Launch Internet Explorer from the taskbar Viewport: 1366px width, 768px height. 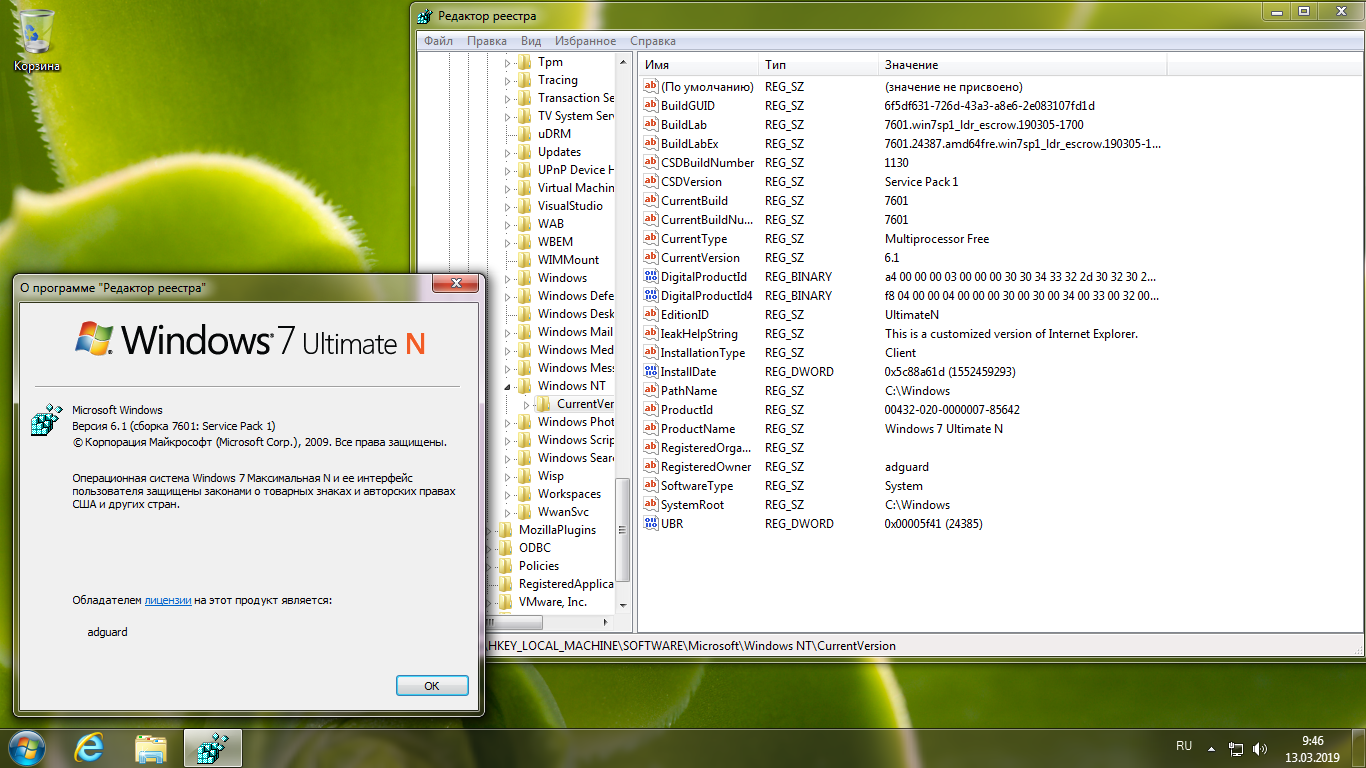click(90, 747)
